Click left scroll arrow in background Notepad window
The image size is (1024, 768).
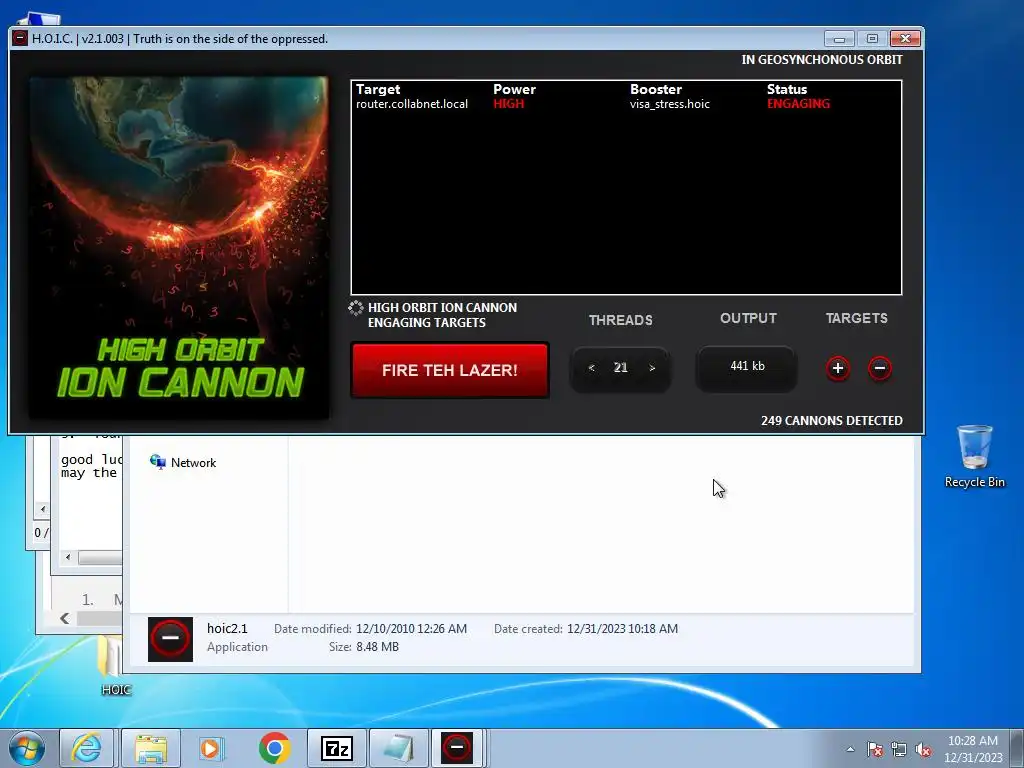pos(68,557)
